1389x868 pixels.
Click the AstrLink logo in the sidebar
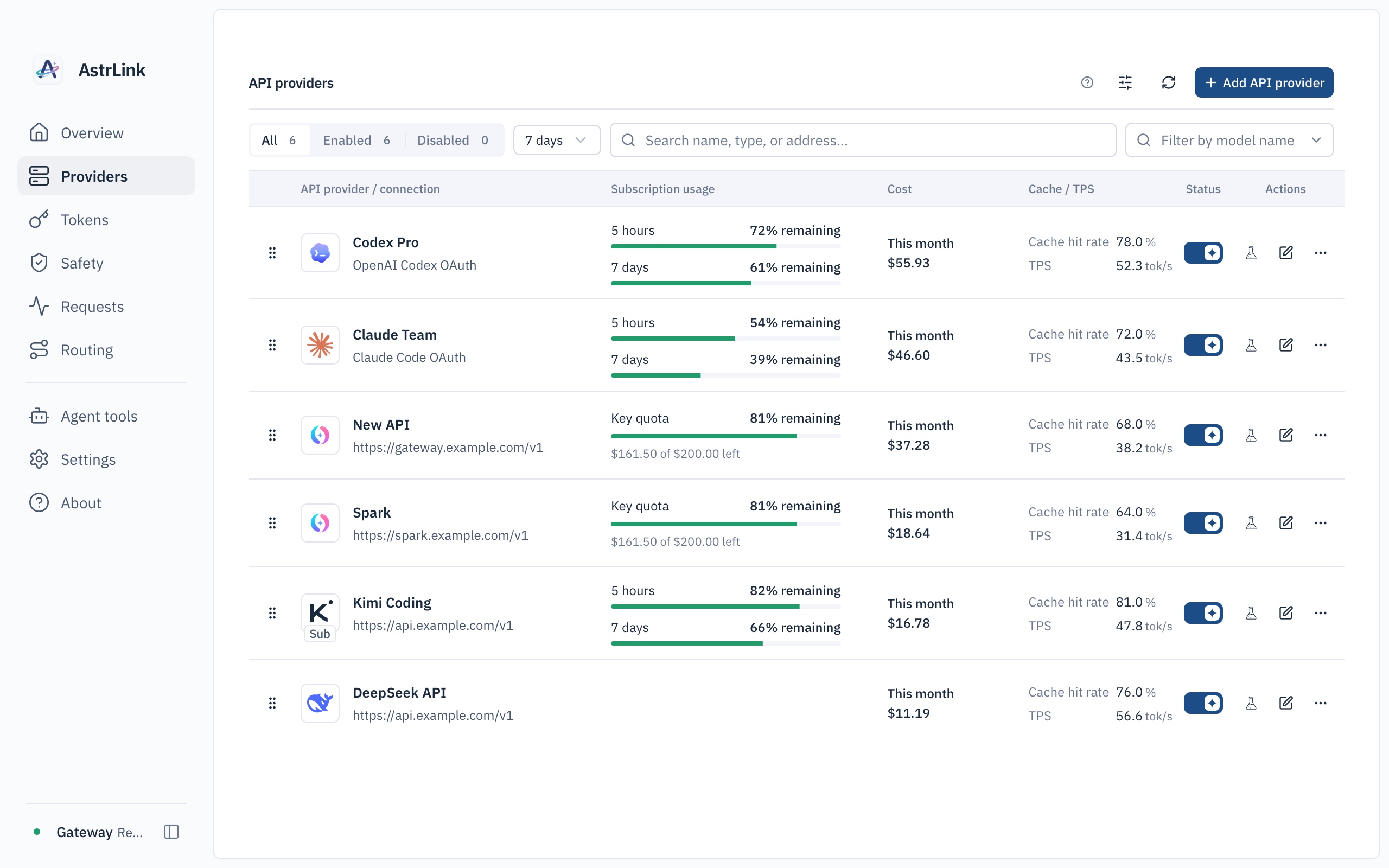(48, 70)
